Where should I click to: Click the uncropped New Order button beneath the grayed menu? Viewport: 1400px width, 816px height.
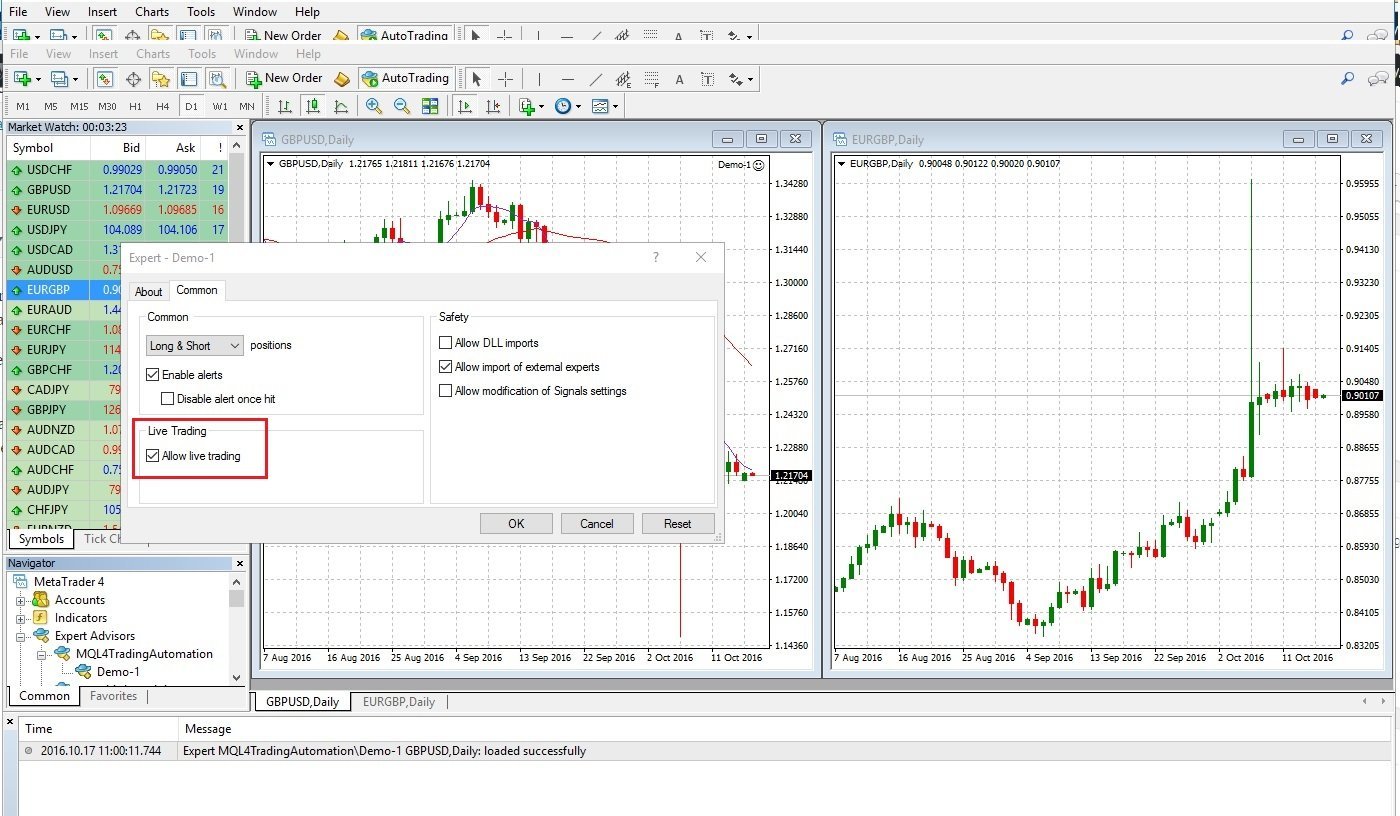(x=283, y=78)
